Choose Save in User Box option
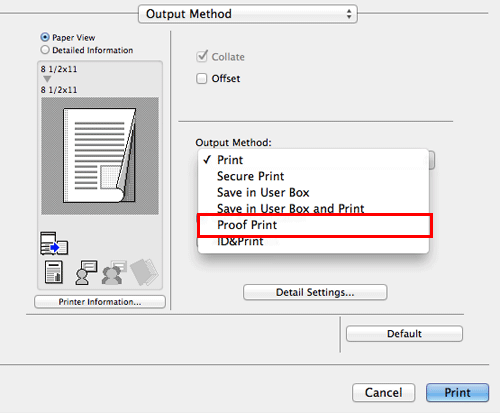The image size is (500, 413). tap(313, 193)
